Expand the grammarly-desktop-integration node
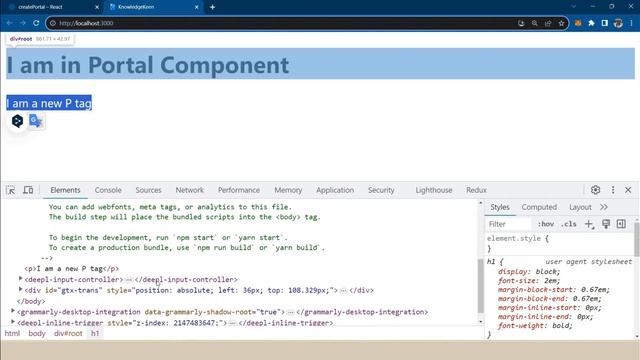This screenshot has height=360, width=640. click(13, 311)
